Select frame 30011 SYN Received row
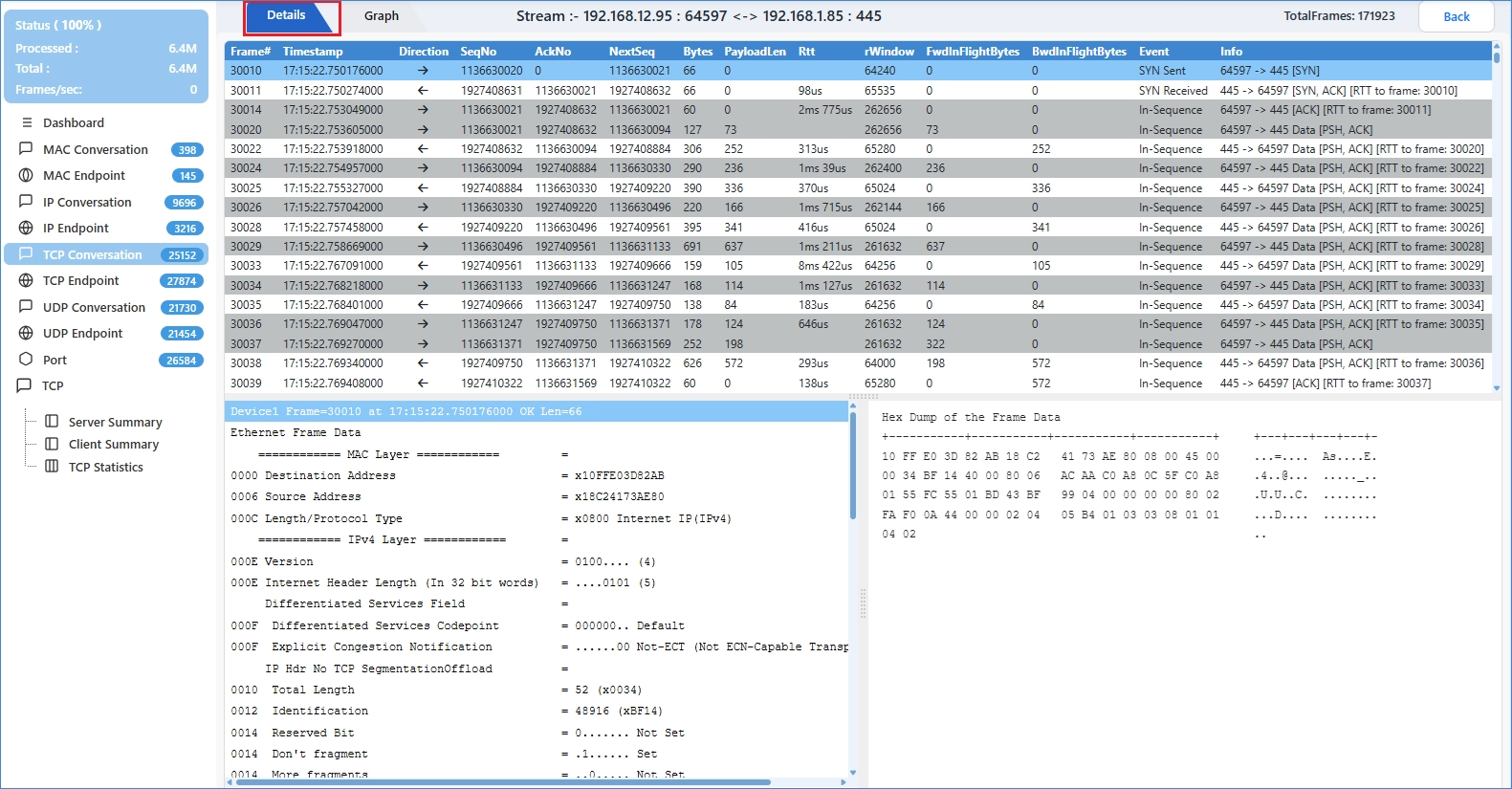Viewport: 1512px width, 789px height. coord(858,90)
